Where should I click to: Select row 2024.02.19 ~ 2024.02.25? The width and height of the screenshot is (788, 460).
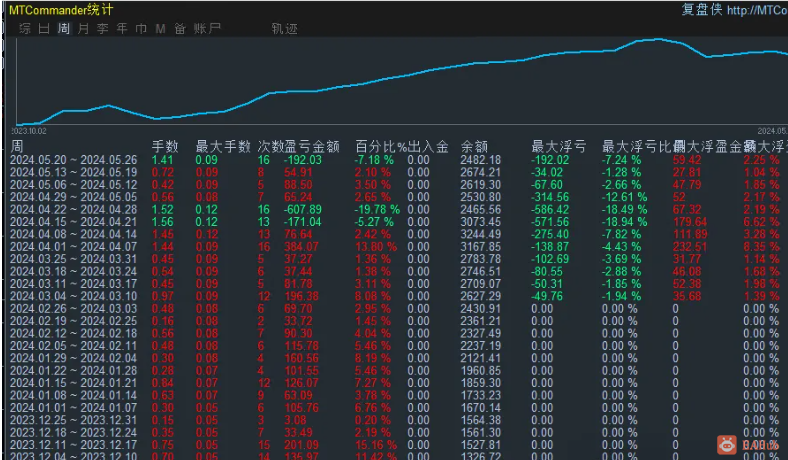pyautogui.click(x=395, y=321)
